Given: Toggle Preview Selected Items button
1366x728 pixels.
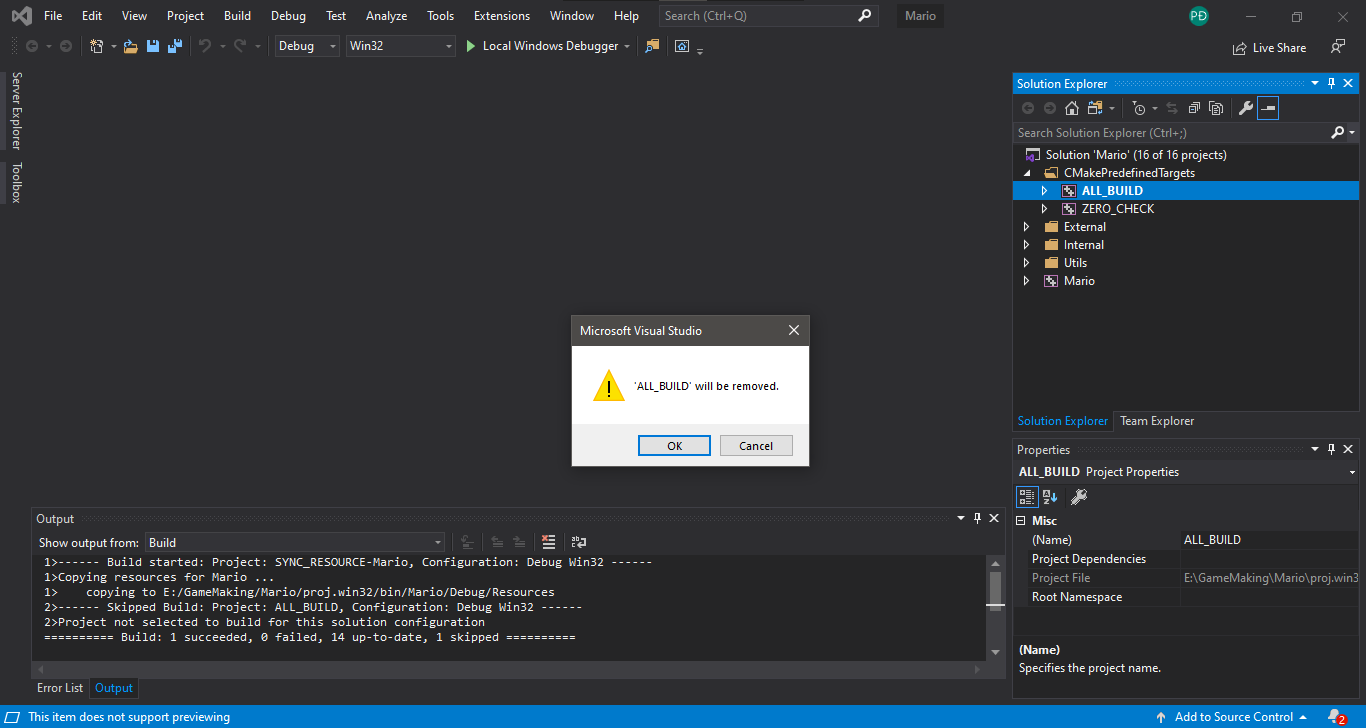Looking at the screenshot, I should click(1268, 108).
